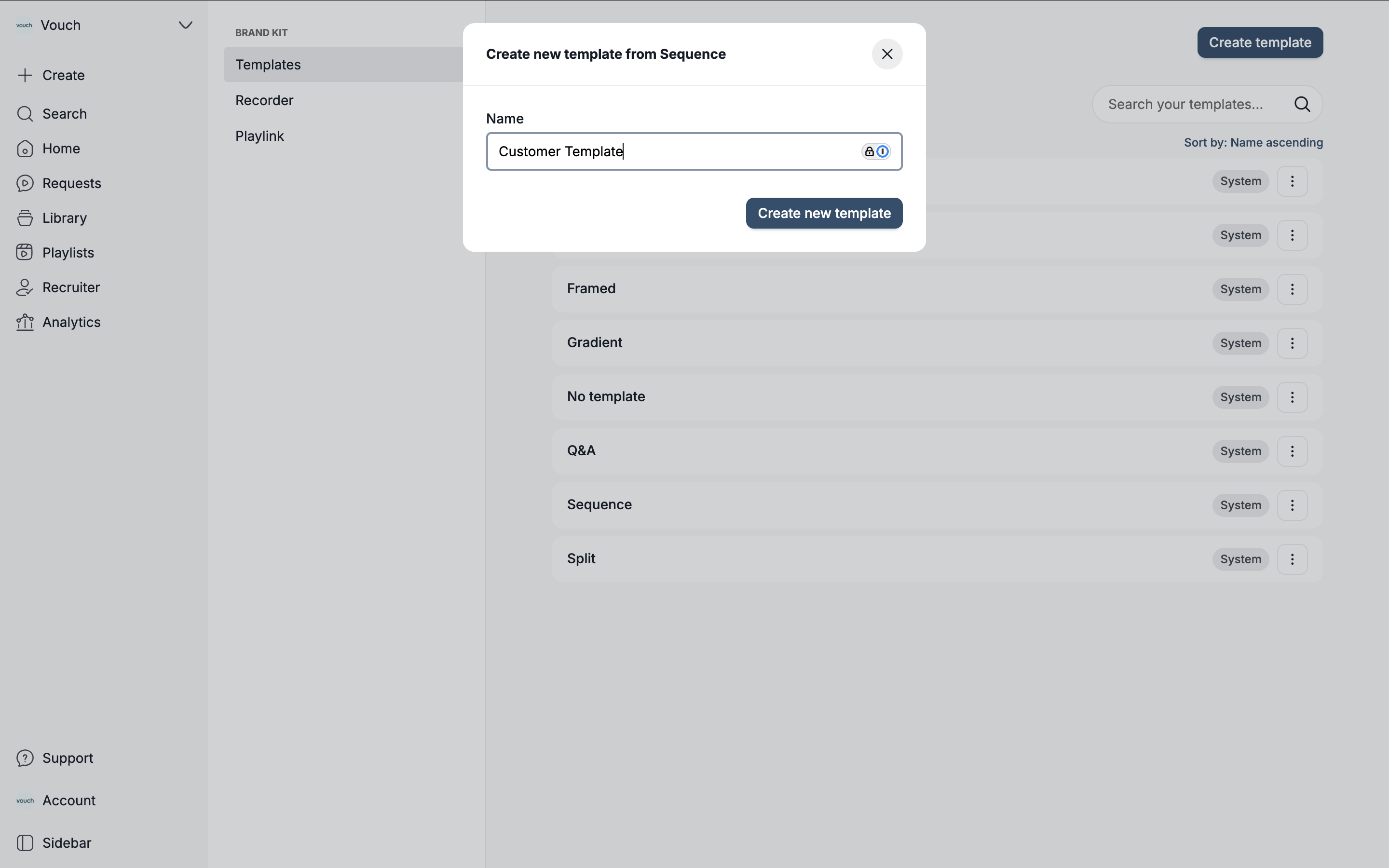The width and height of the screenshot is (1389, 868).
Task: Click the Account vouch avatar icon
Action: pyautogui.click(x=25, y=800)
